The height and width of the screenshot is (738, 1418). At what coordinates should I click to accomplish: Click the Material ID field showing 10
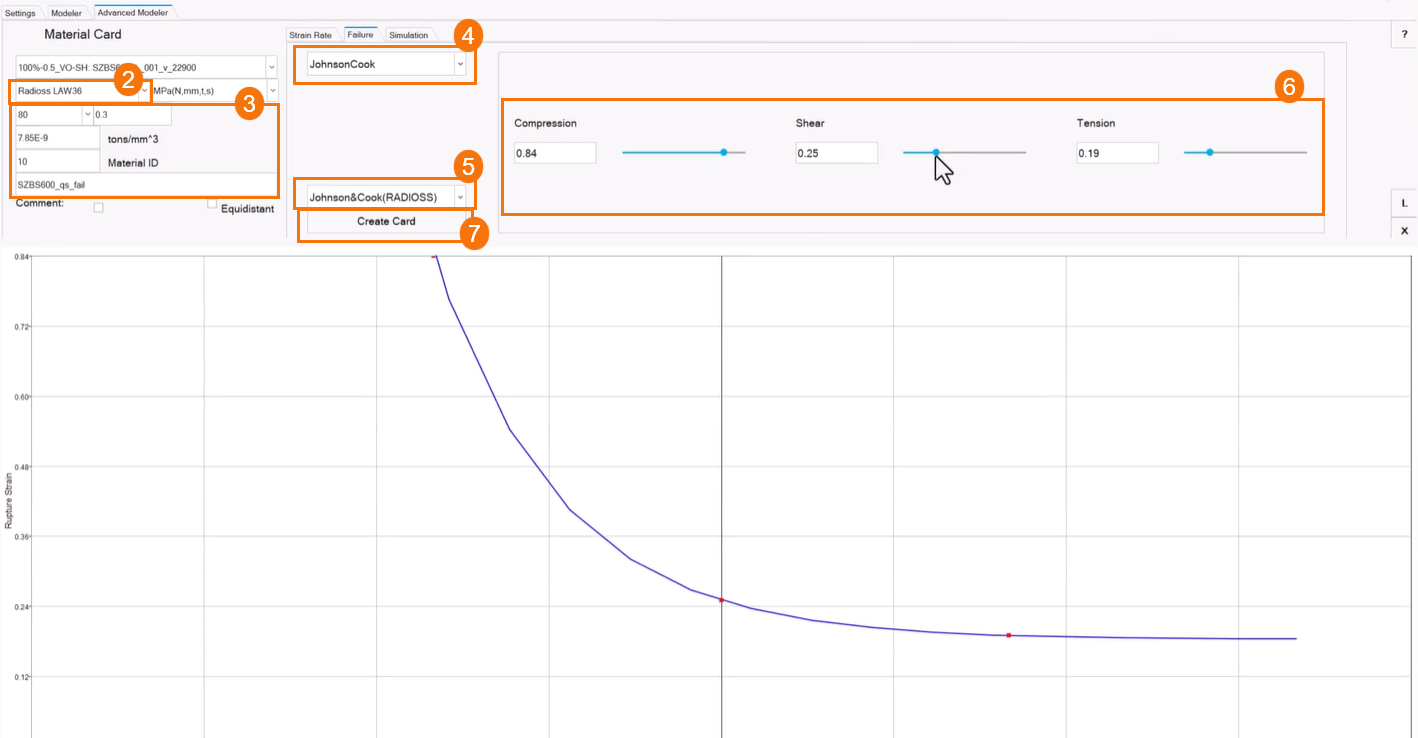click(x=57, y=161)
